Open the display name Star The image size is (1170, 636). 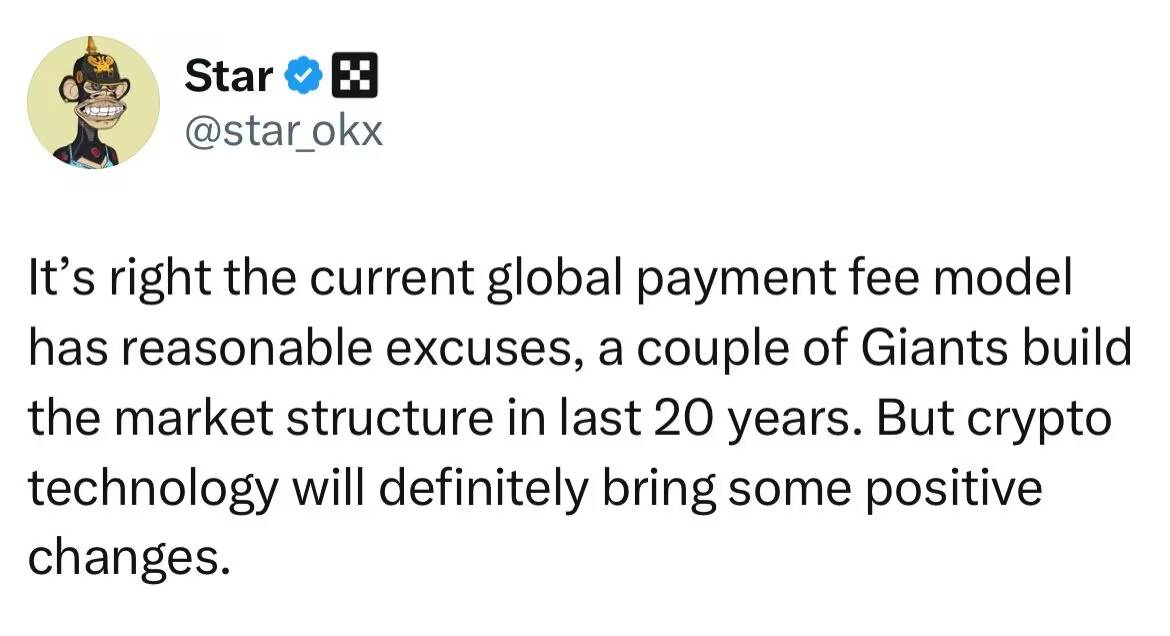click(x=228, y=76)
